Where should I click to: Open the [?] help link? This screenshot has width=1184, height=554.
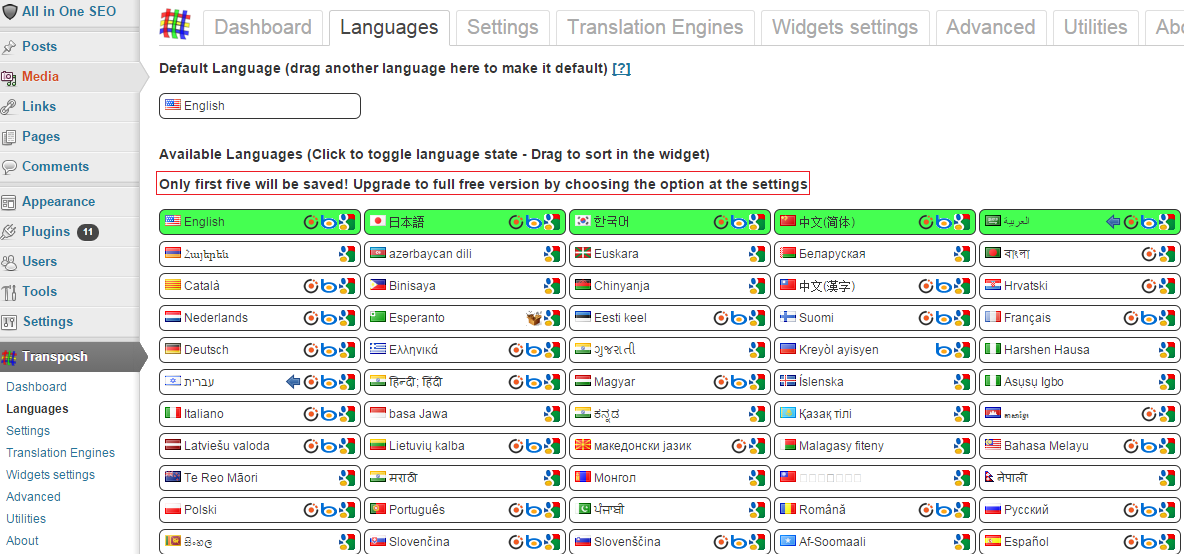click(x=621, y=69)
